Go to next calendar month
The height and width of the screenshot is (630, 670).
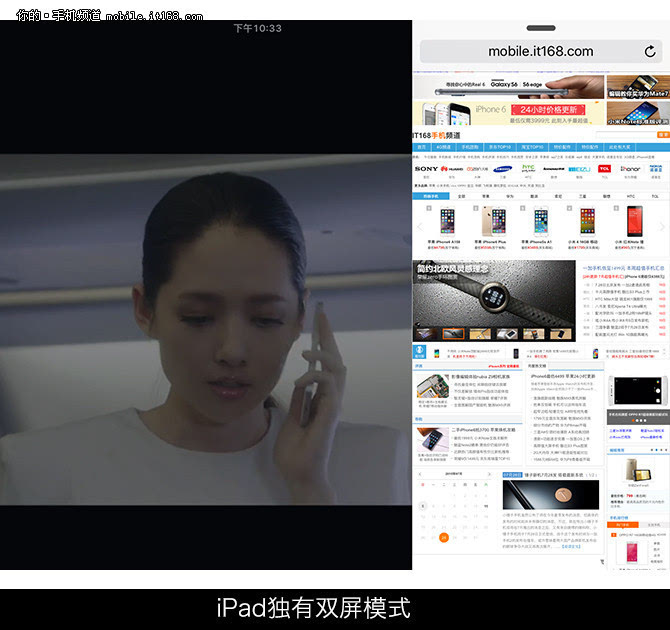(489, 474)
